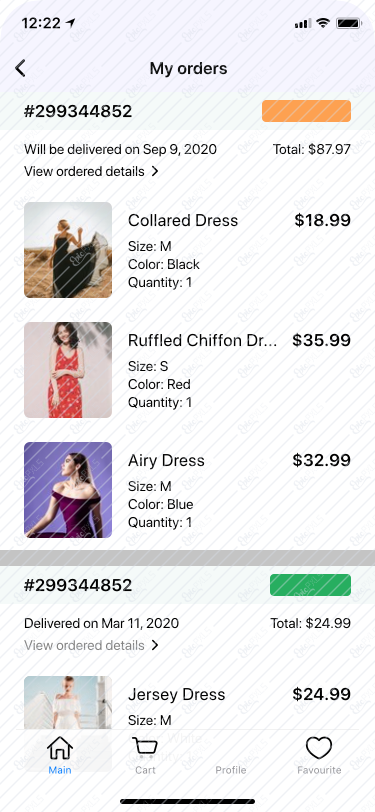Expand chevron next to first View ordered details

(155, 171)
